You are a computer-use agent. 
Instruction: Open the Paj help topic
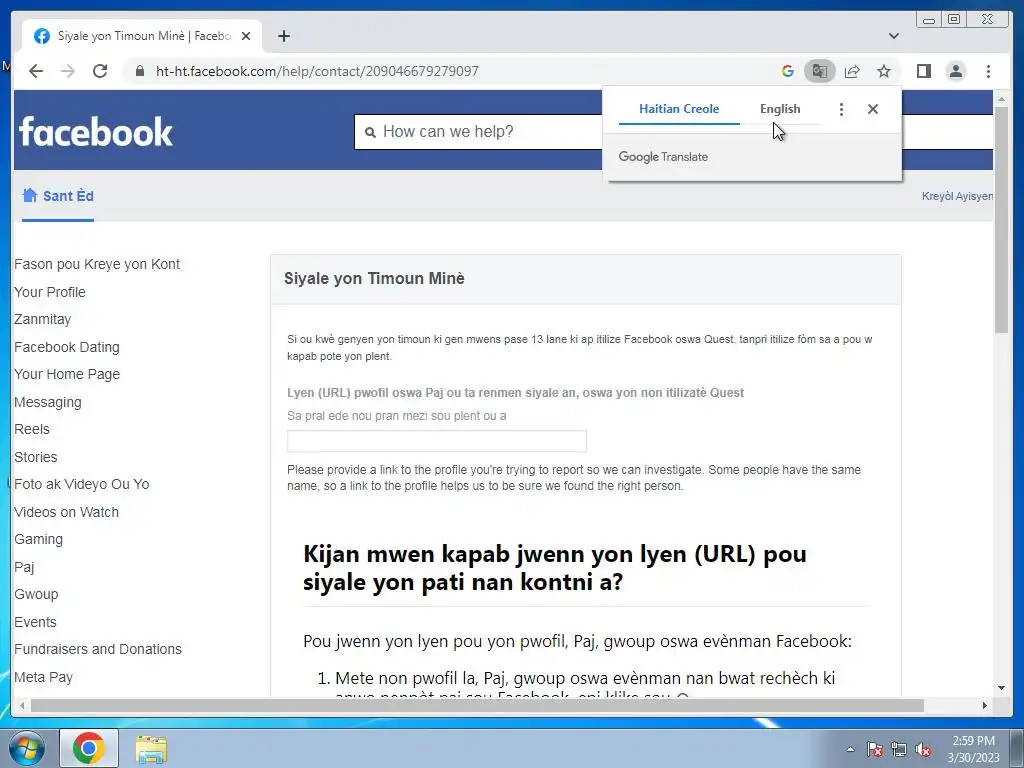[x=24, y=567]
